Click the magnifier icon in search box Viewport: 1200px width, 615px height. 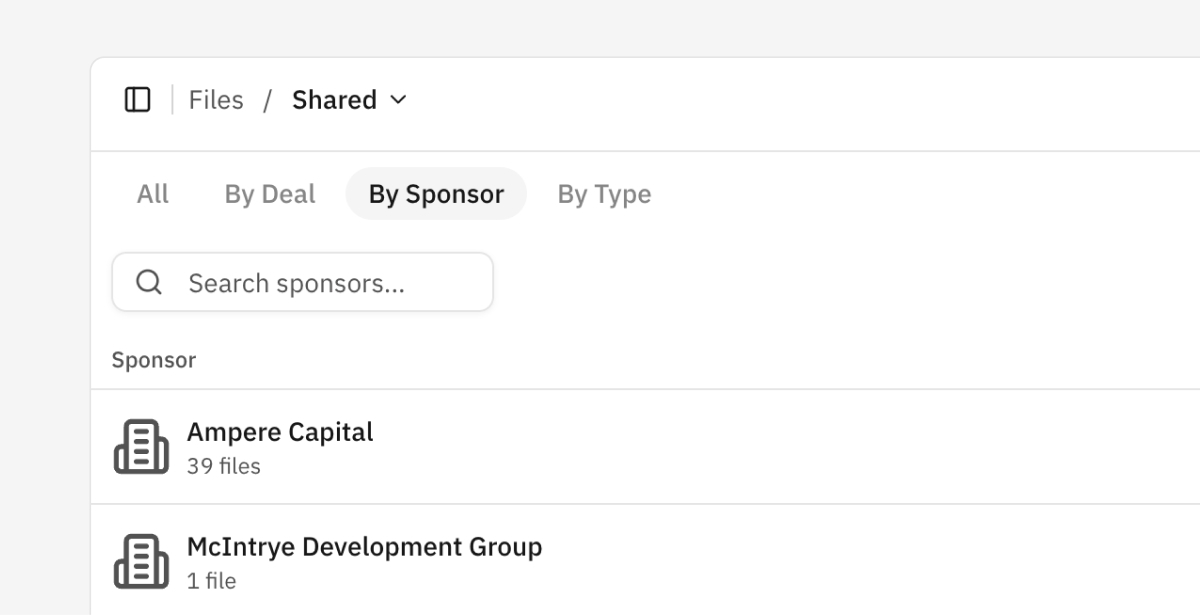point(149,283)
